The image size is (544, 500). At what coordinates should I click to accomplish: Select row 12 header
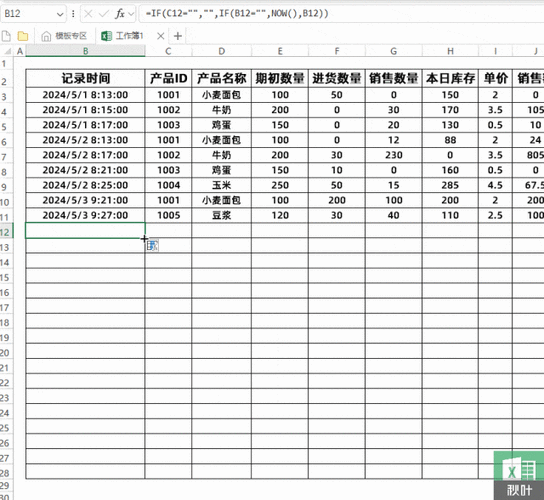[x=6, y=232]
